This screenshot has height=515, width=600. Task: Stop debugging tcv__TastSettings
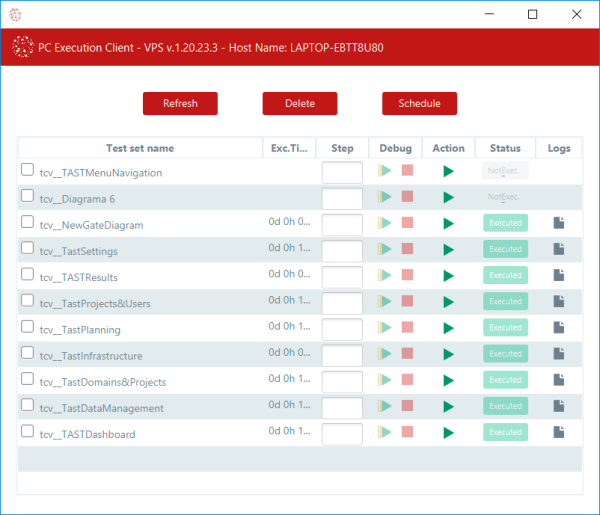click(x=407, y=249)
